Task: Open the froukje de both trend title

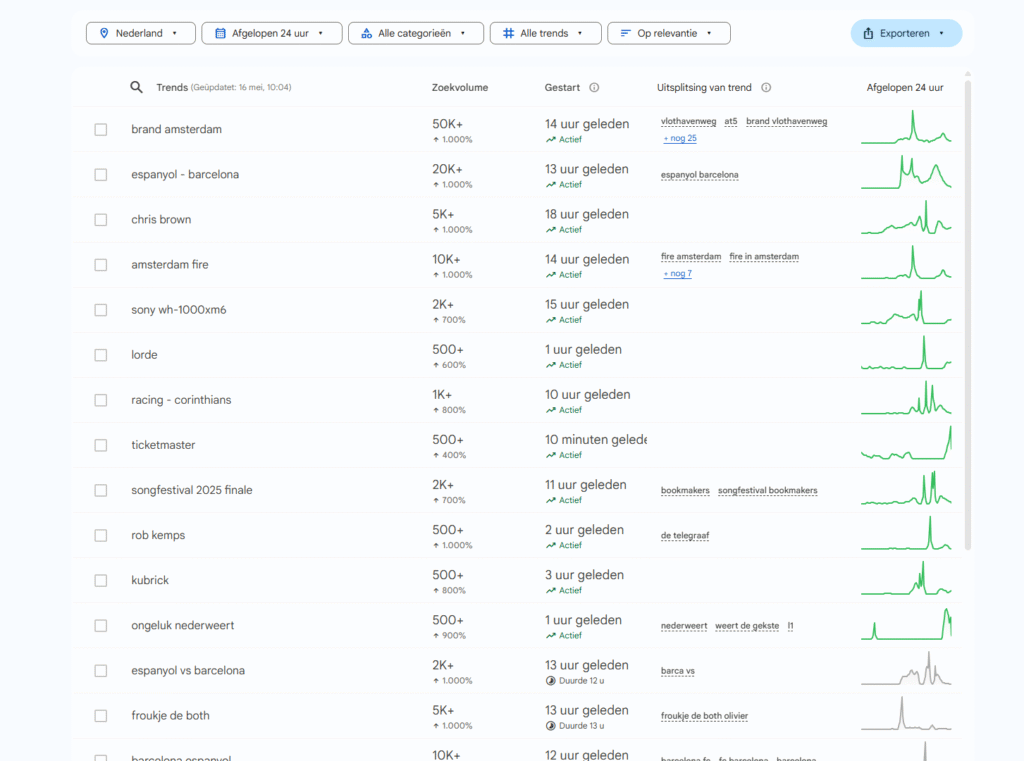Action: pos(170,715)
